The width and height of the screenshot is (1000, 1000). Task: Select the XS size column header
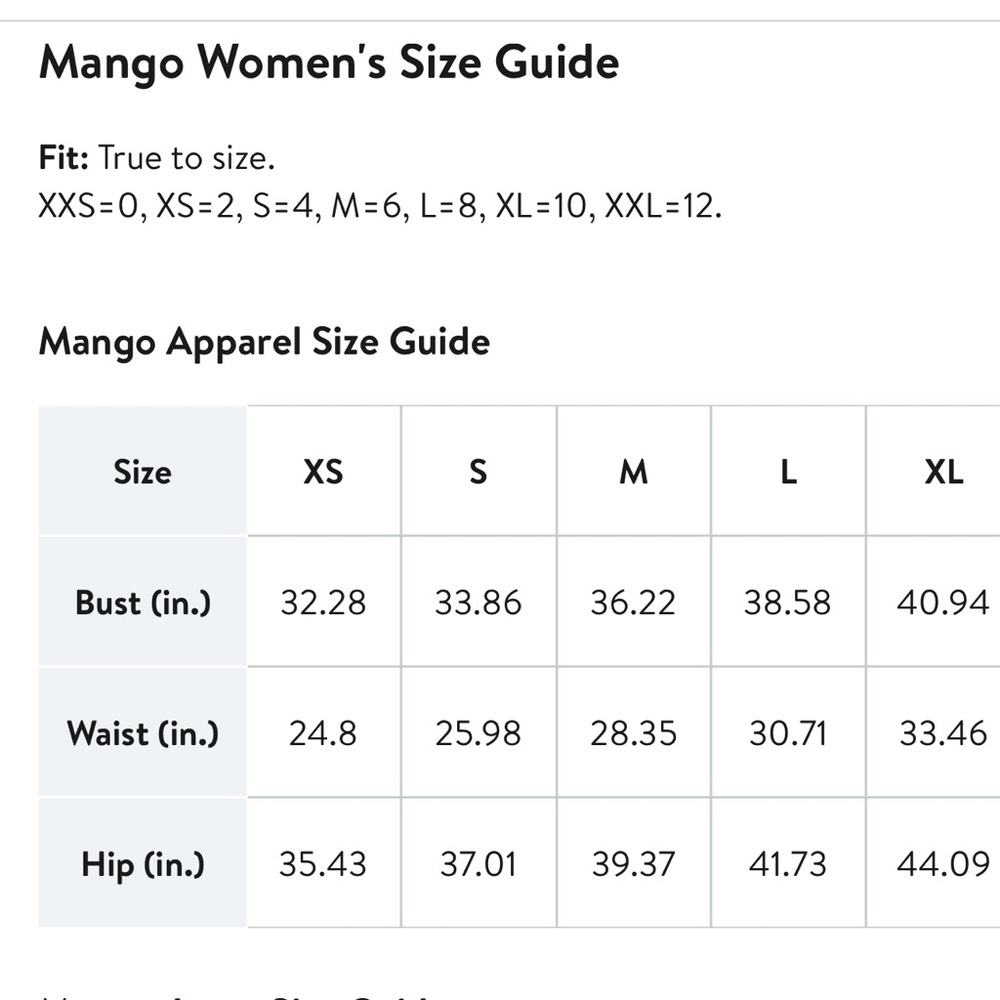click(323, 471)
